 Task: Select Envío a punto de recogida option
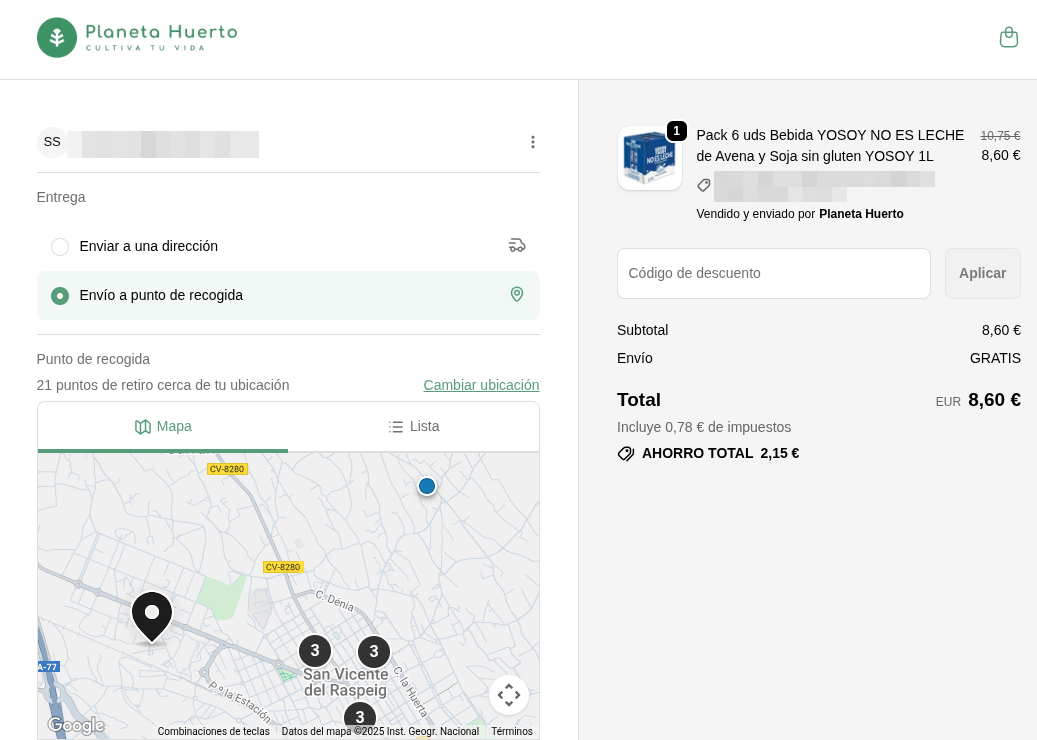click(288, 295)
